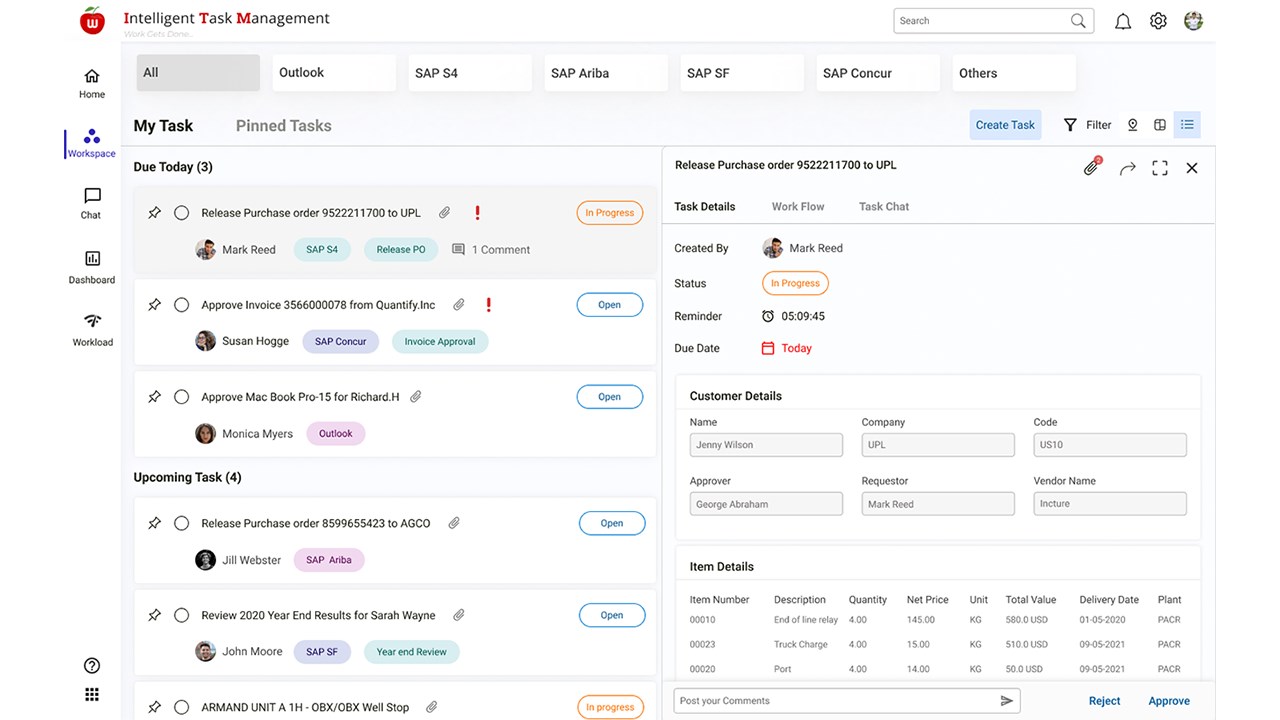Open the In Progress status in task details
Screen dimensions: 1280x720
(x=795, y=283)
